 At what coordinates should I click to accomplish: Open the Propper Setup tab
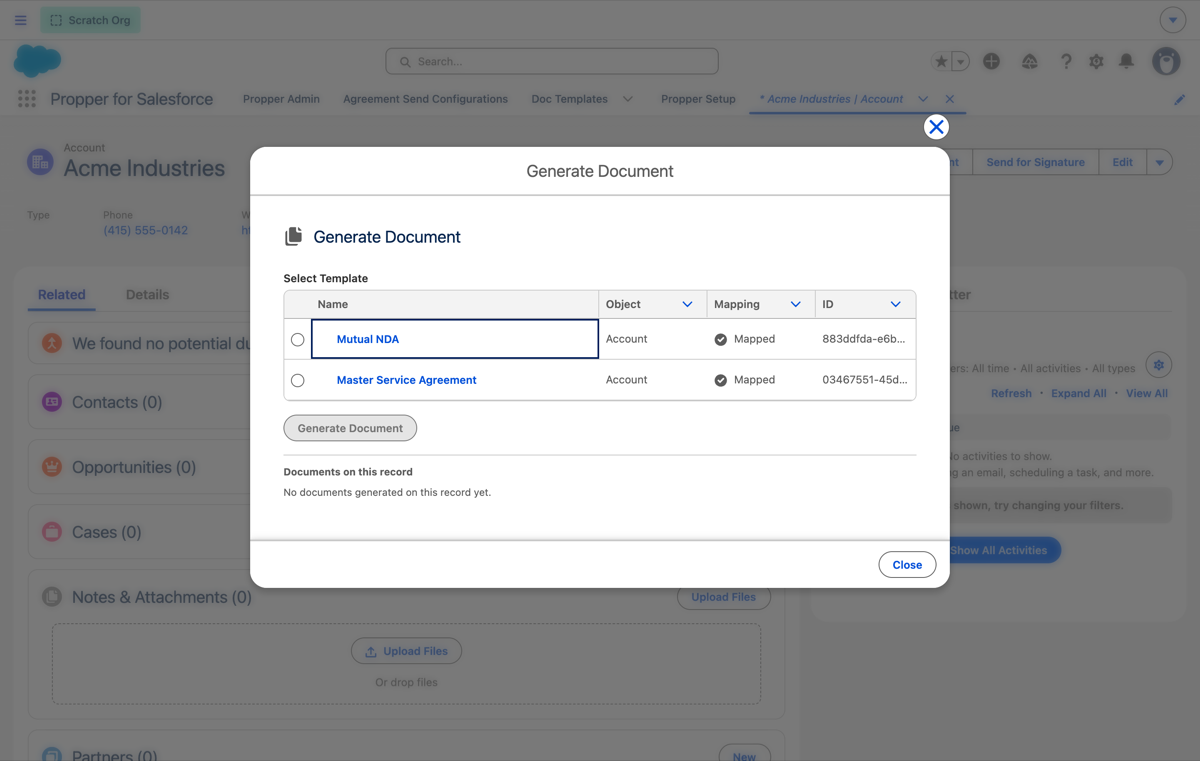[x=698, y=99]
